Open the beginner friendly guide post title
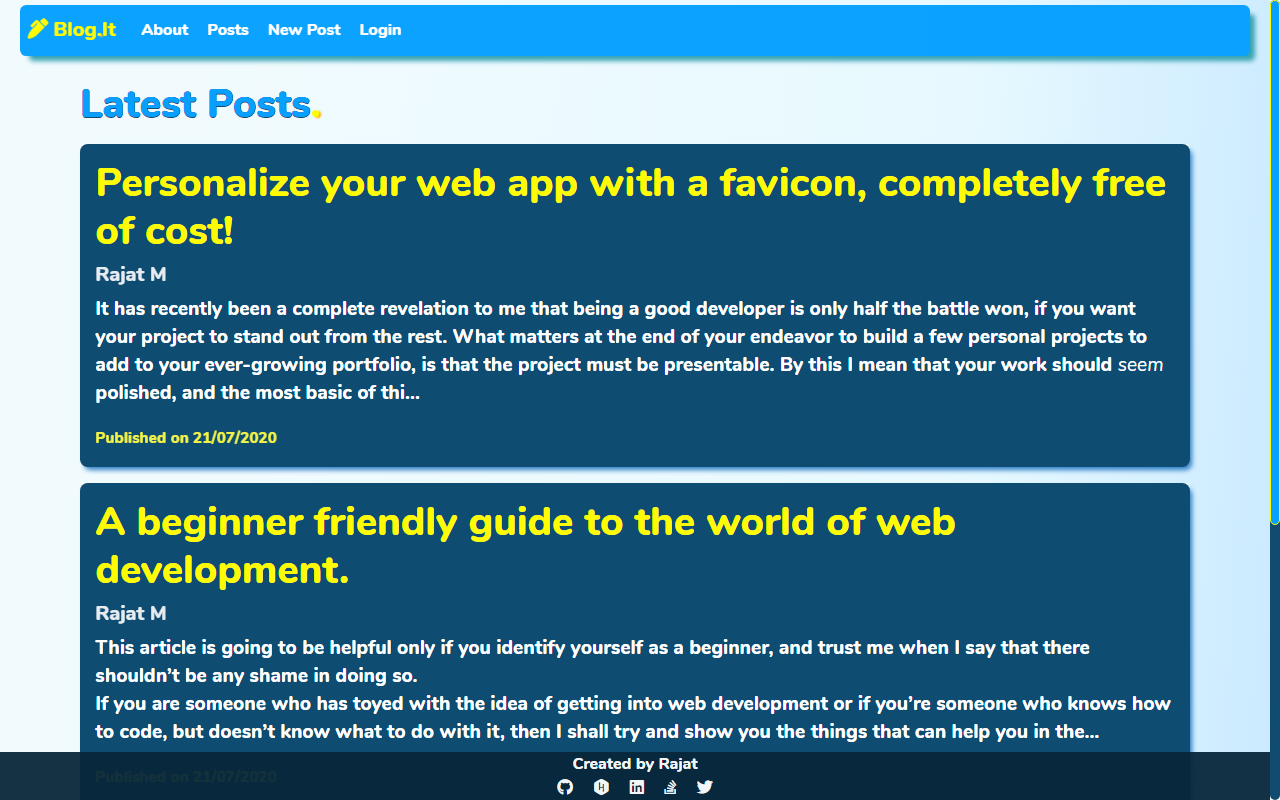This screenshot has height=800, width=1280. (x=526, y=546)
